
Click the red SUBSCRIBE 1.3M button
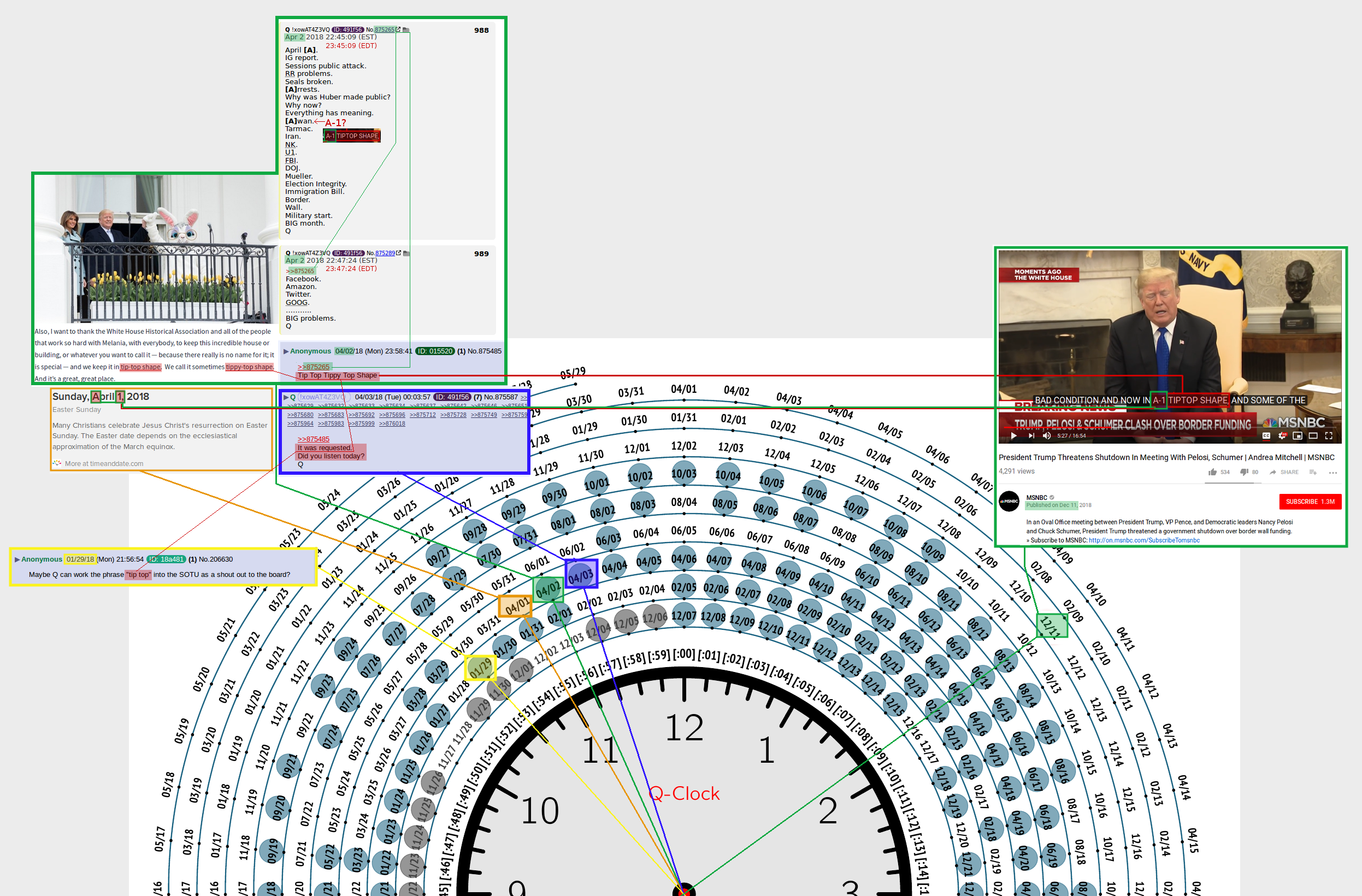[x=1310, y=502]
